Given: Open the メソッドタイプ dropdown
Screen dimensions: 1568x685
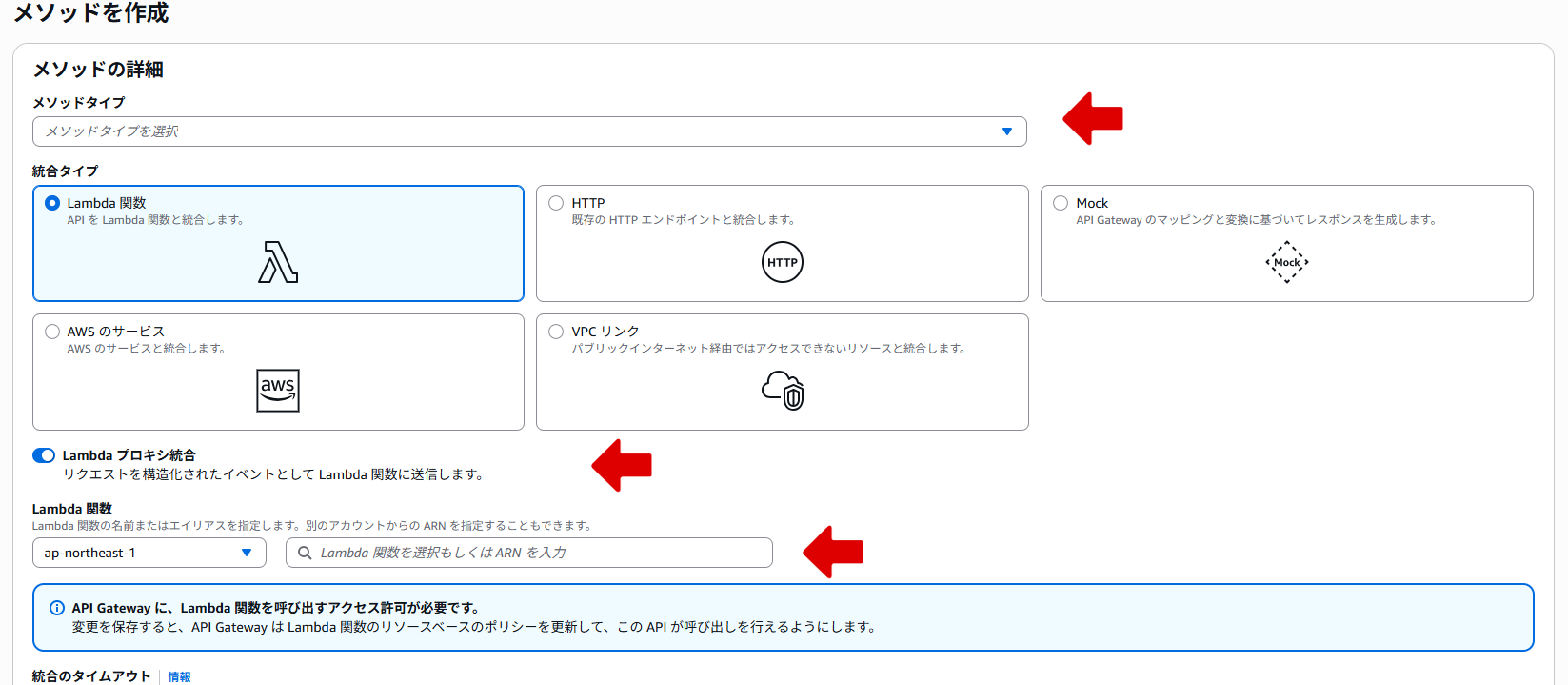Looking at the screenshot, I should click(529, 131).
